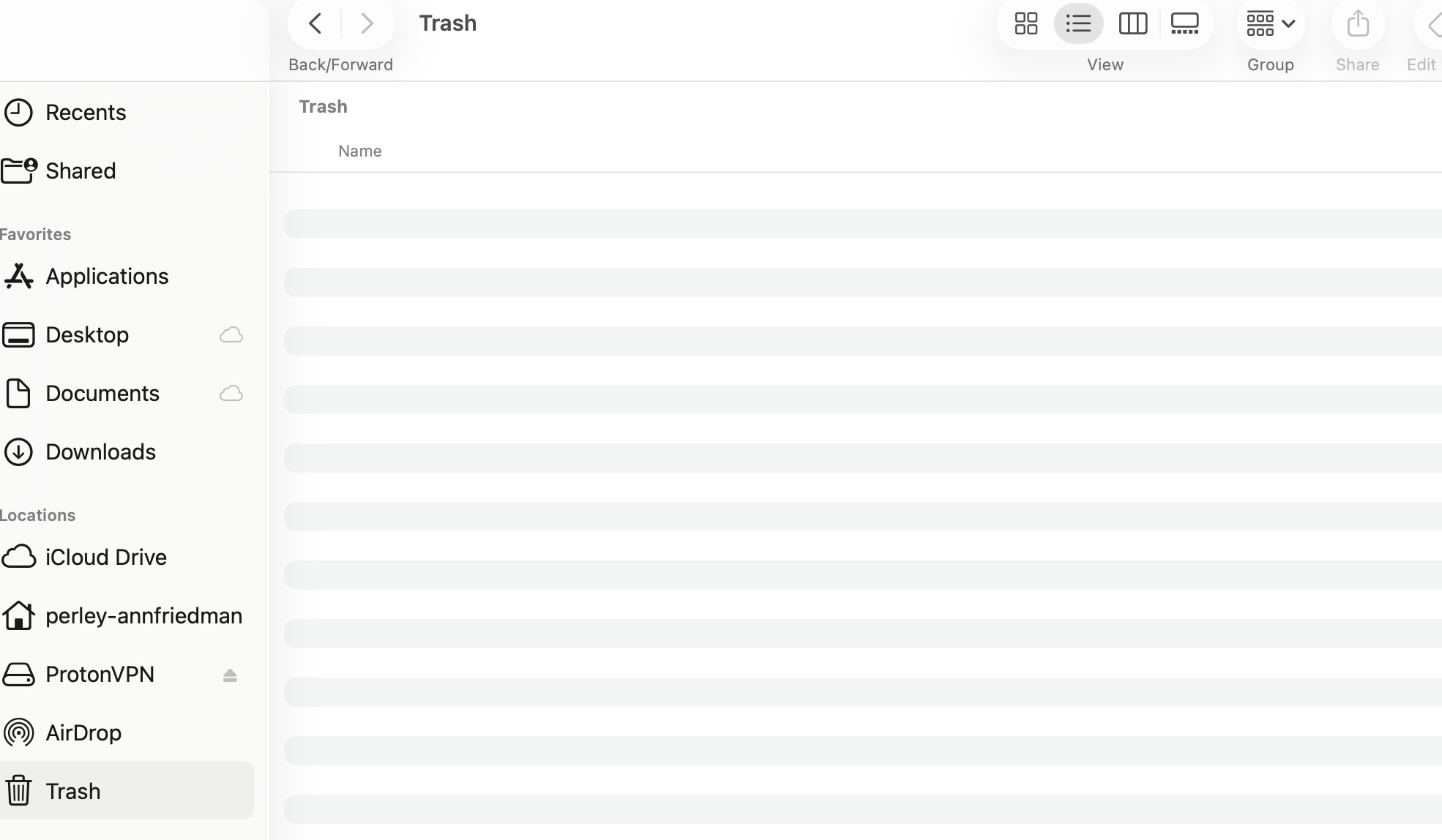The image size is (1442, 840).
Task: Open Recents in the sidebar
Action: [x=86, y=113]
